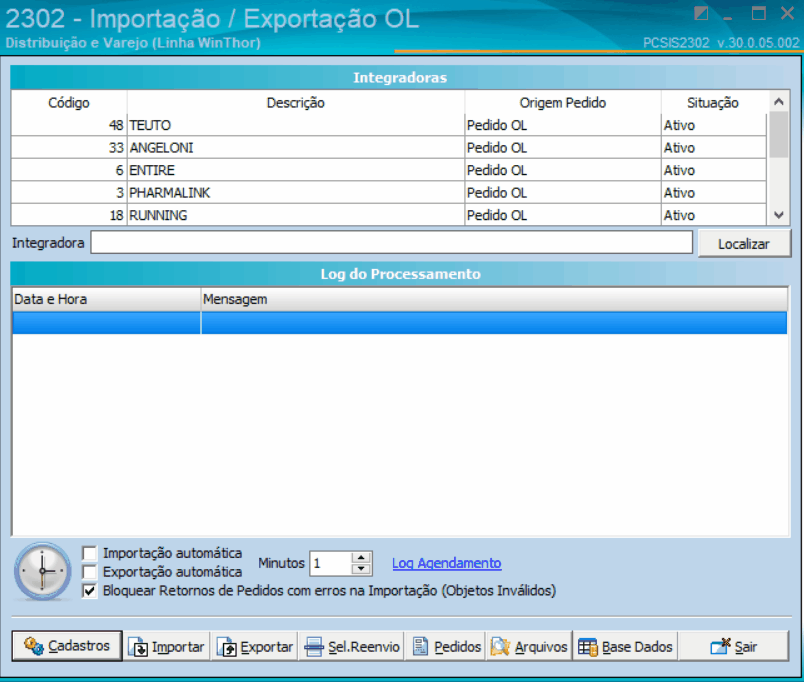Sort by the Código column header
The height and width of the screenshot is (682, 804).
(x=69, y=103)
